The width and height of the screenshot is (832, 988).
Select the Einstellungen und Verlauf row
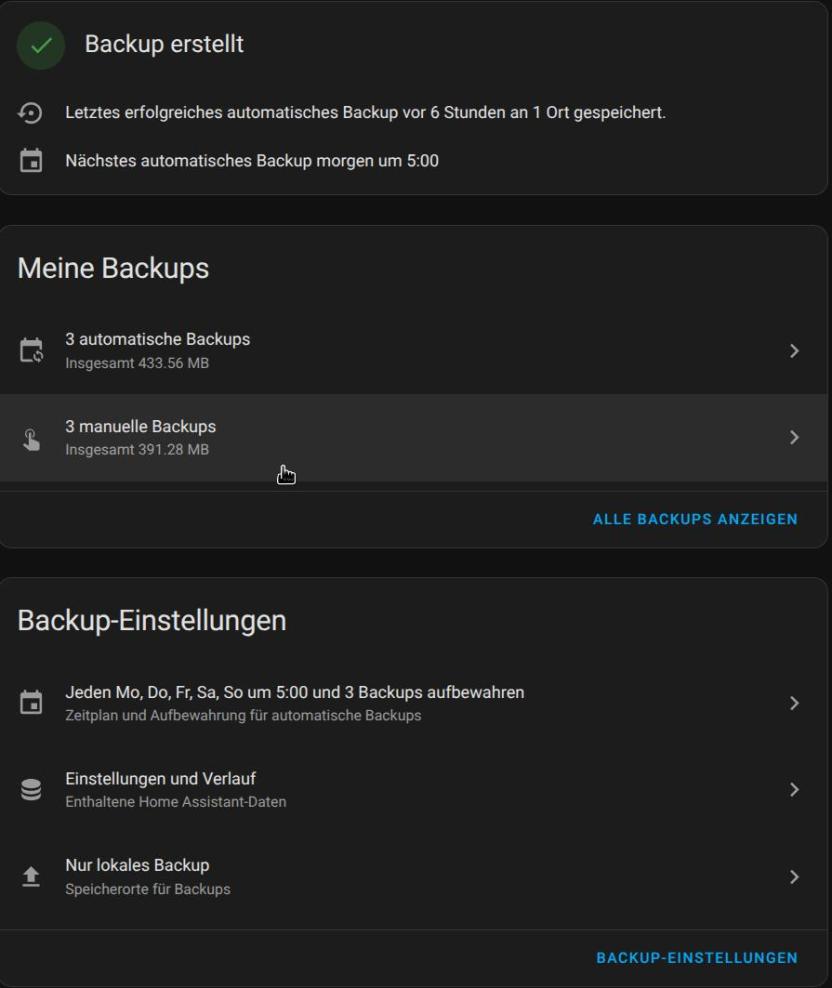(161, 779)
